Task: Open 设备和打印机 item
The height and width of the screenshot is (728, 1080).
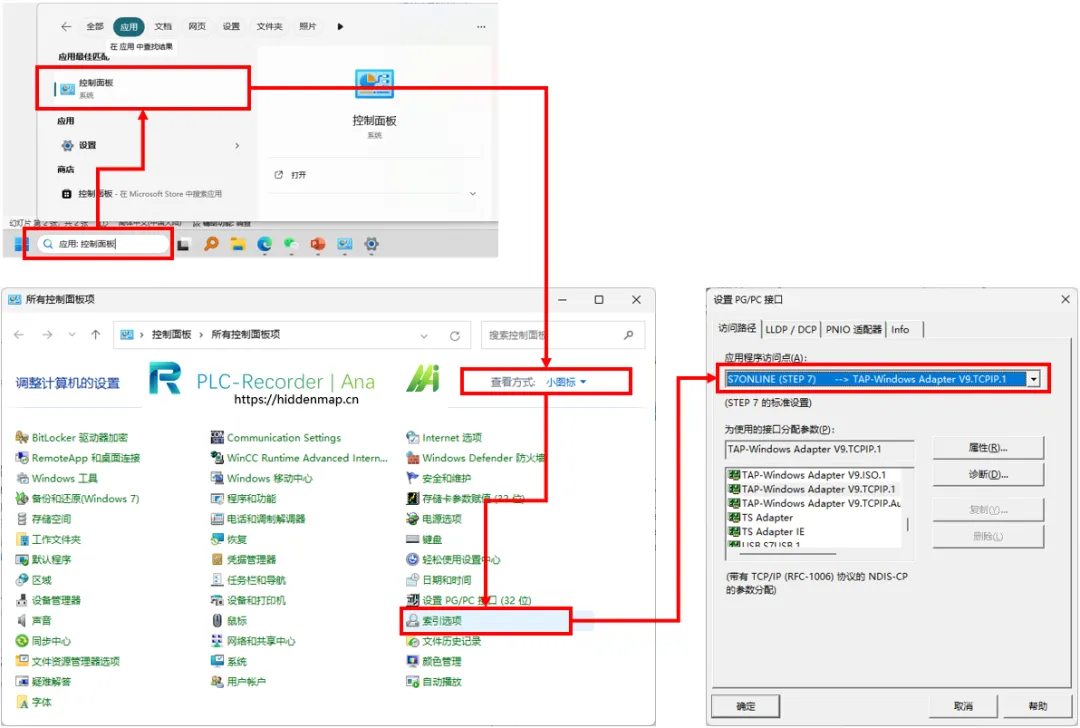Action: [248, 600]
